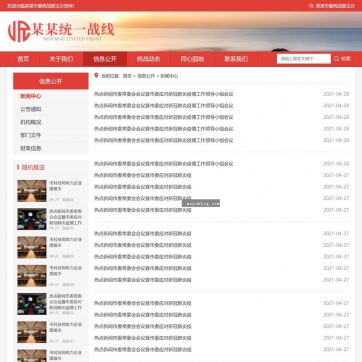This screenshot has height=362, width=362.
Task: Select the 信息公开 navigation tab
Action: click(105, 59)
